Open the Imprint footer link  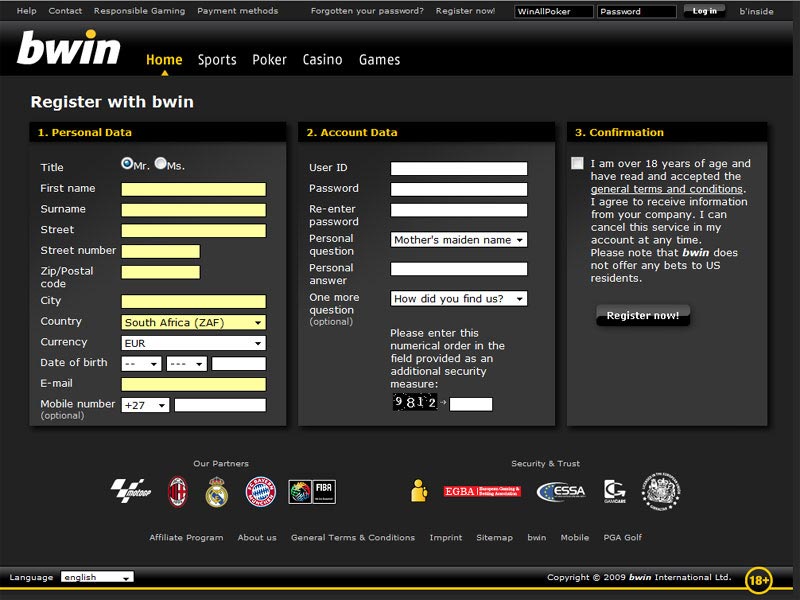pyautogui.click(x=446, y=537)
